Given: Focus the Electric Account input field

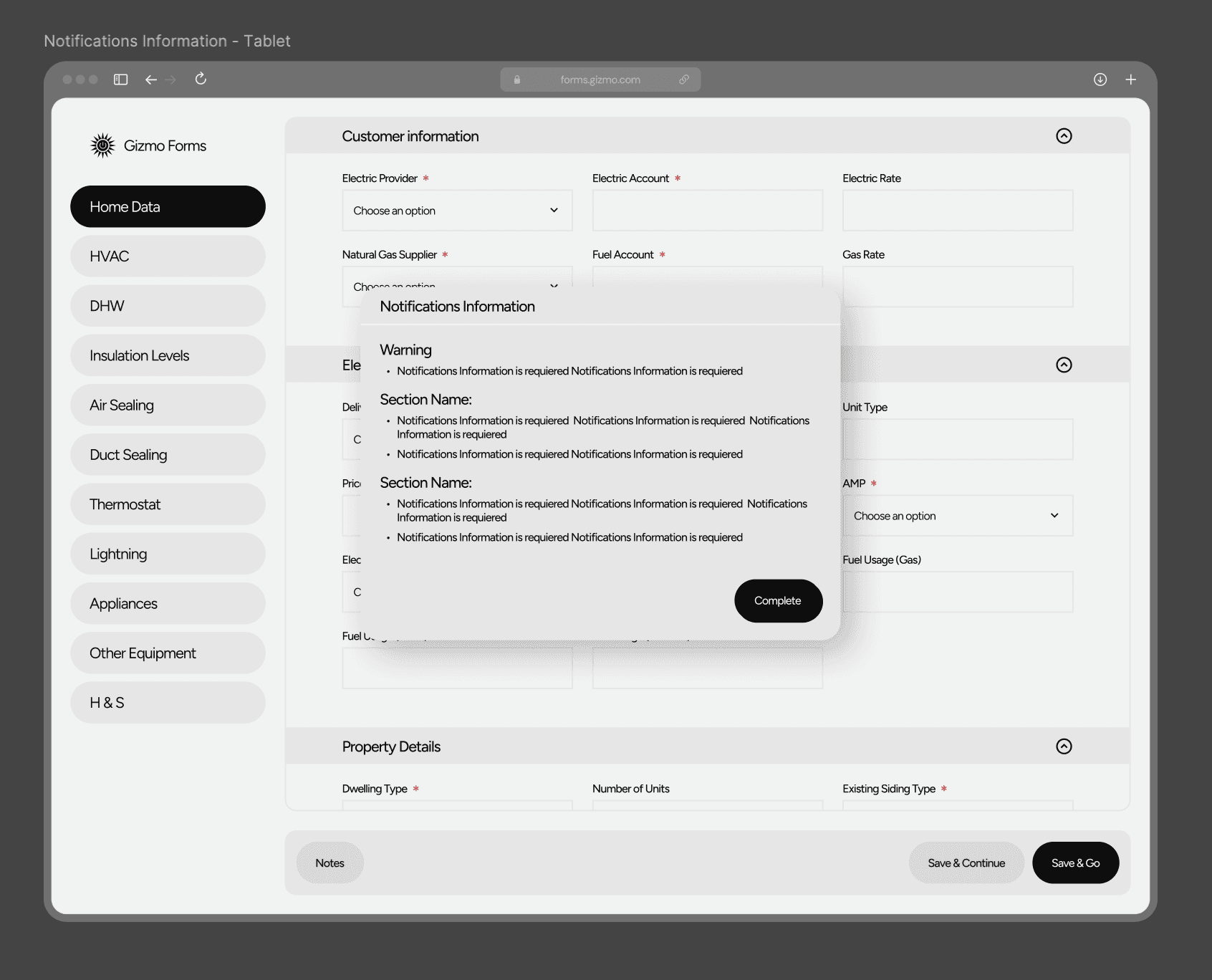Looking at the screenshot, I should 708,211.
